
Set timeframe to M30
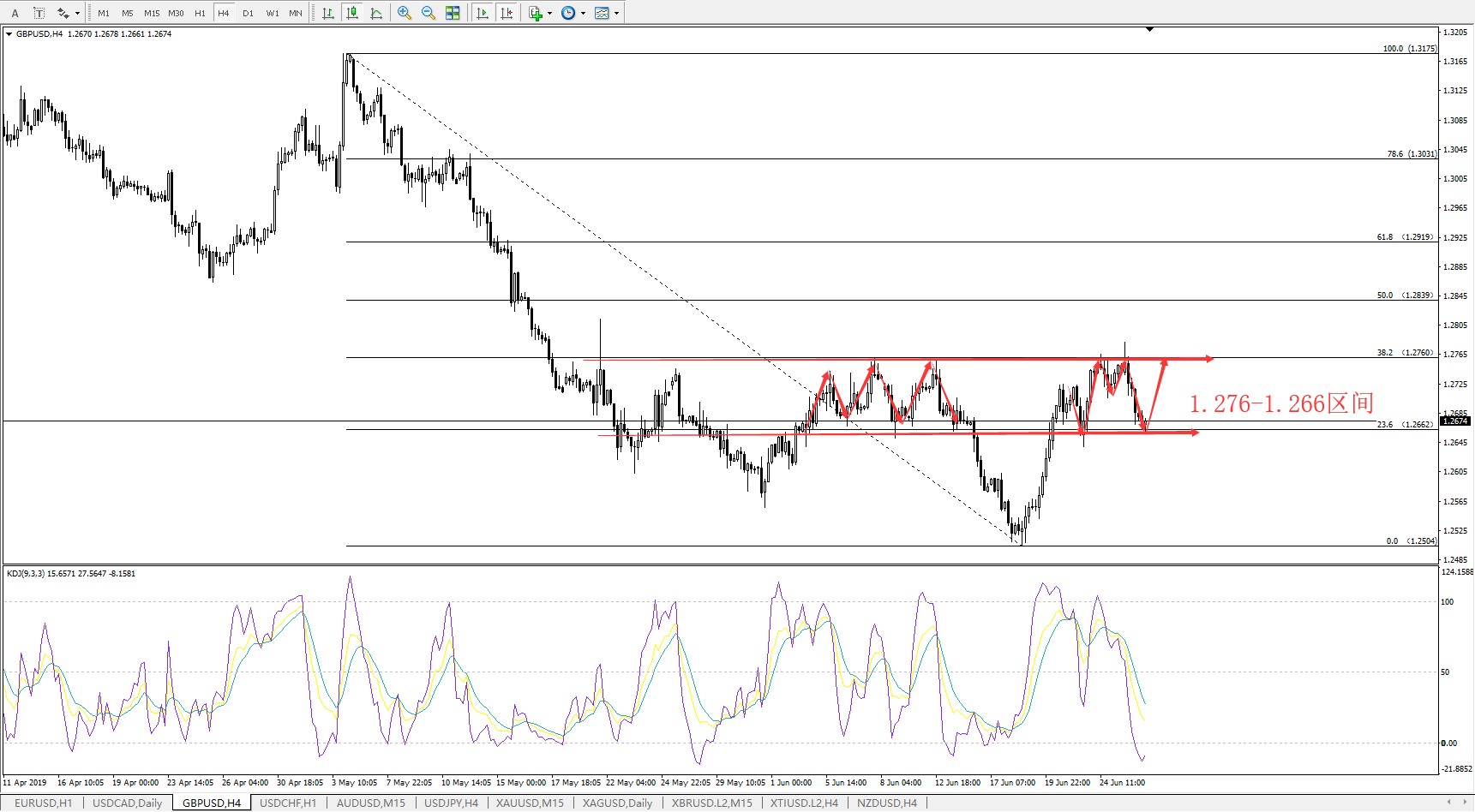[x=176, y=13]
